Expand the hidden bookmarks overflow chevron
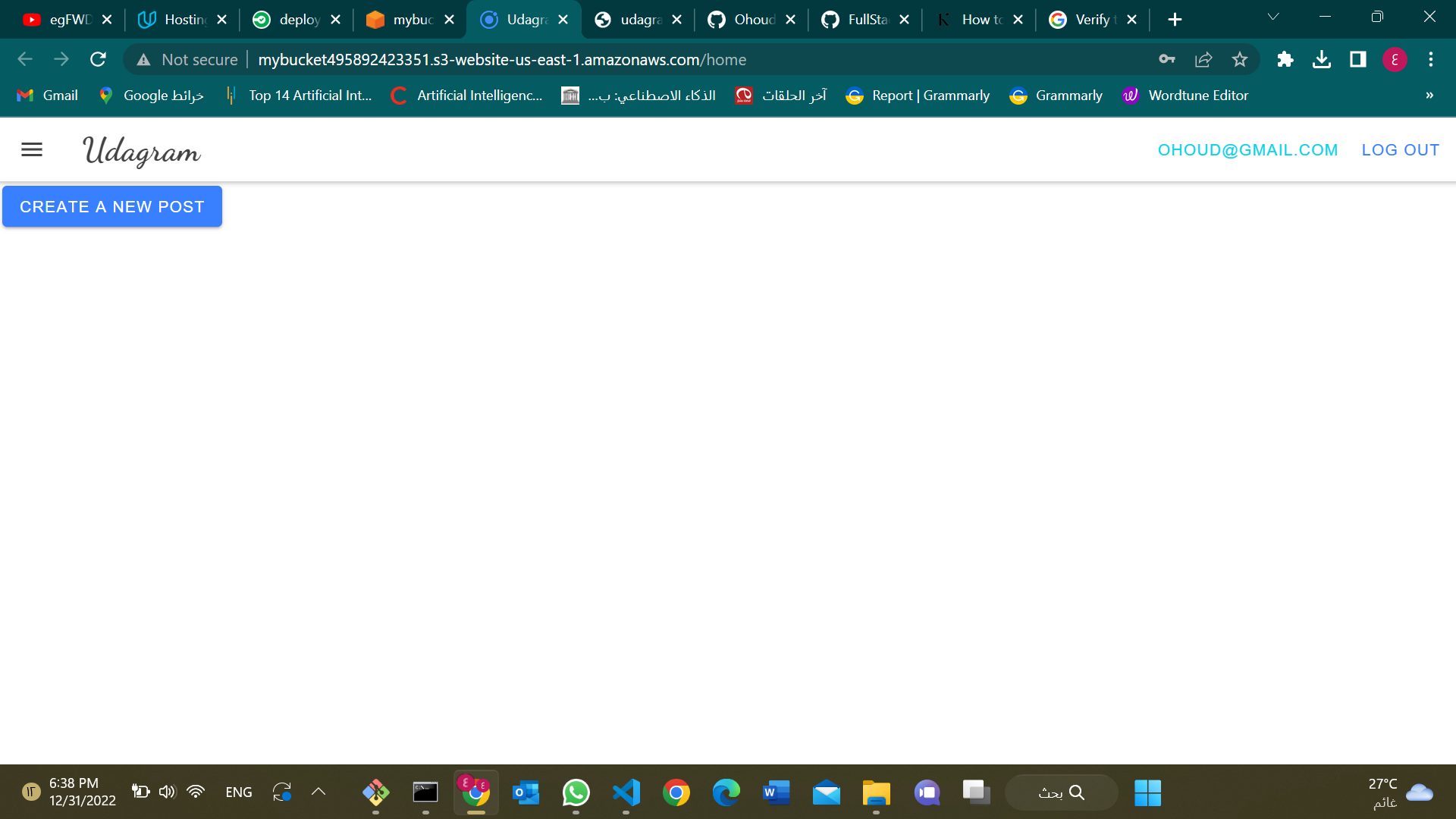The image size is (1456, 819). [x=1429, y=96]
